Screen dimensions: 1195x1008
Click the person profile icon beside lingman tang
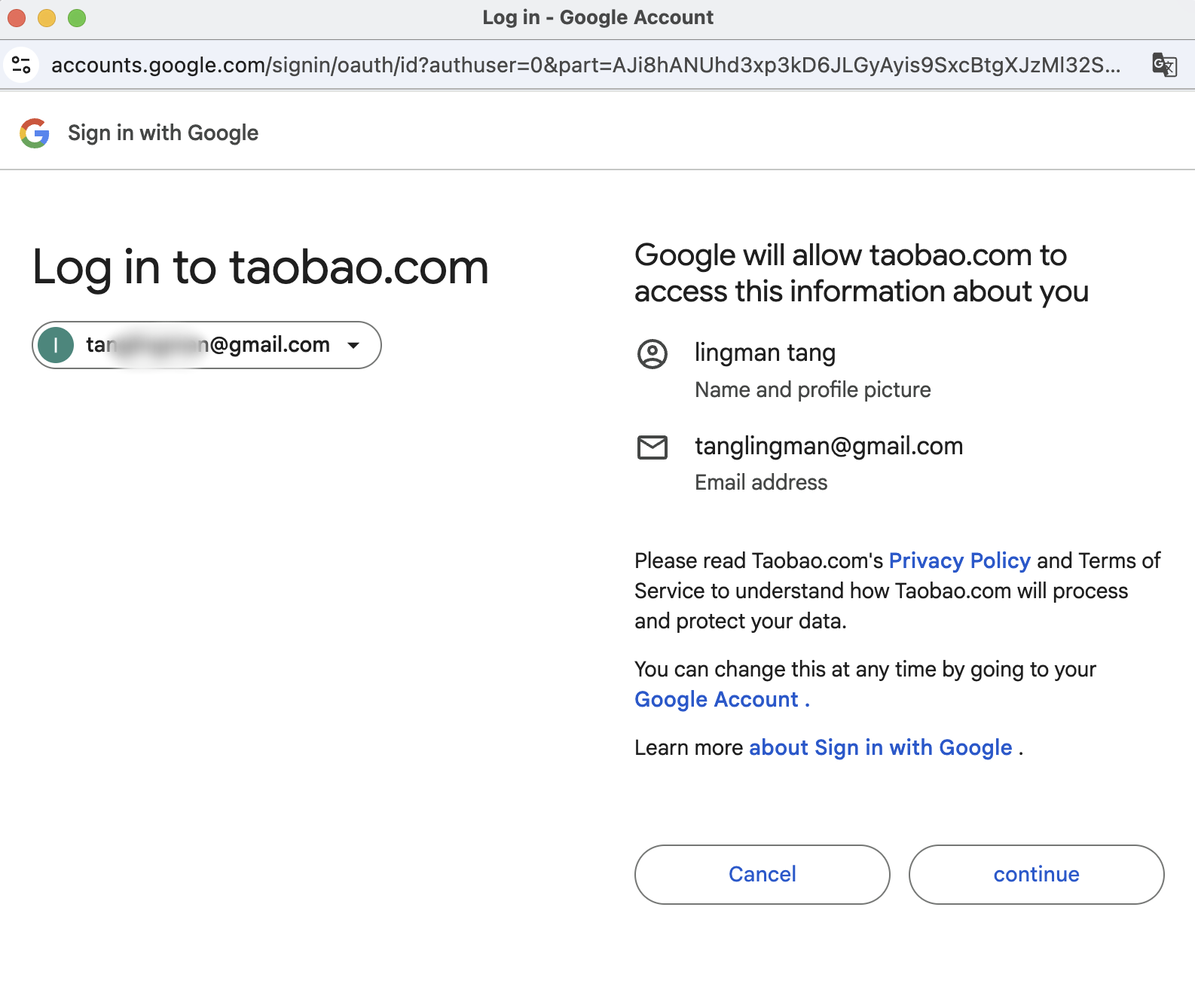653,353
